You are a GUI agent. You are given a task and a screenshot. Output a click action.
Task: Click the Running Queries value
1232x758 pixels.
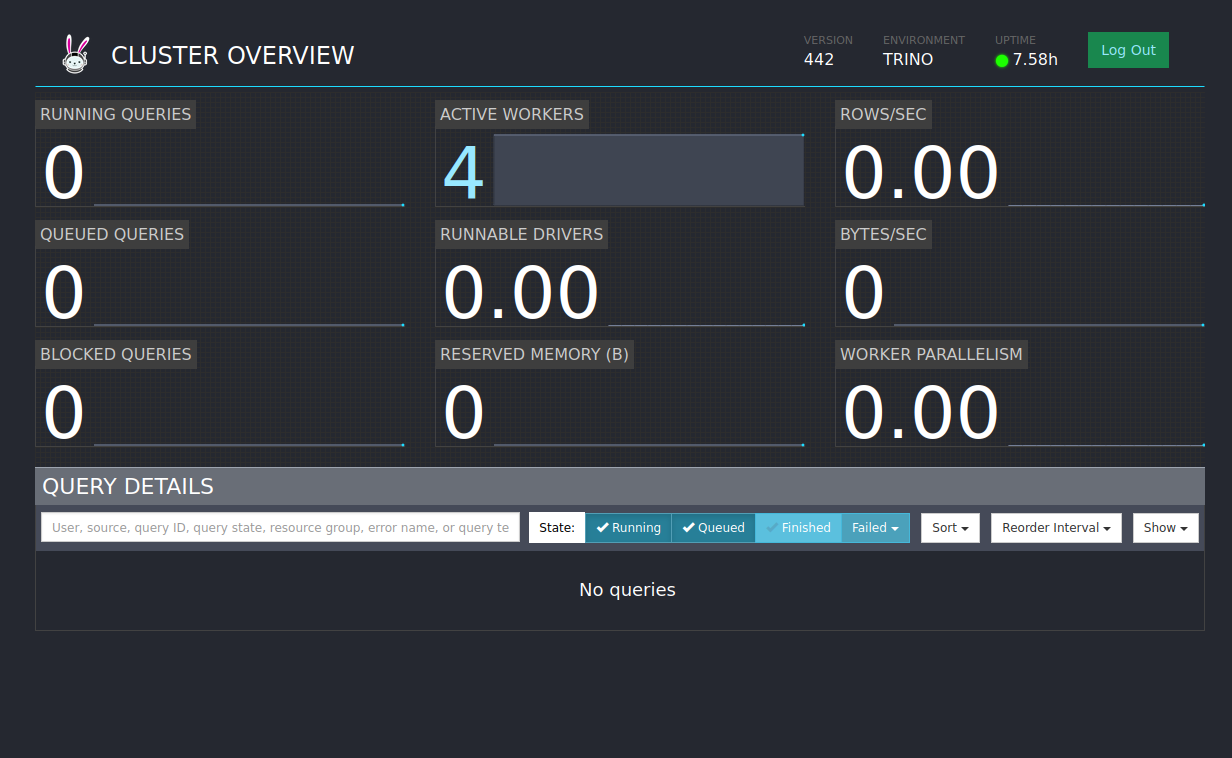click(64, 173)
